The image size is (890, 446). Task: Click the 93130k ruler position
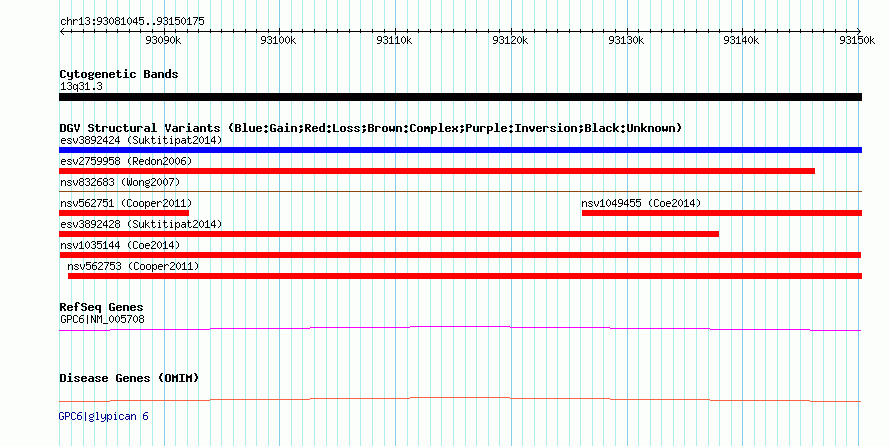(625, 40)
